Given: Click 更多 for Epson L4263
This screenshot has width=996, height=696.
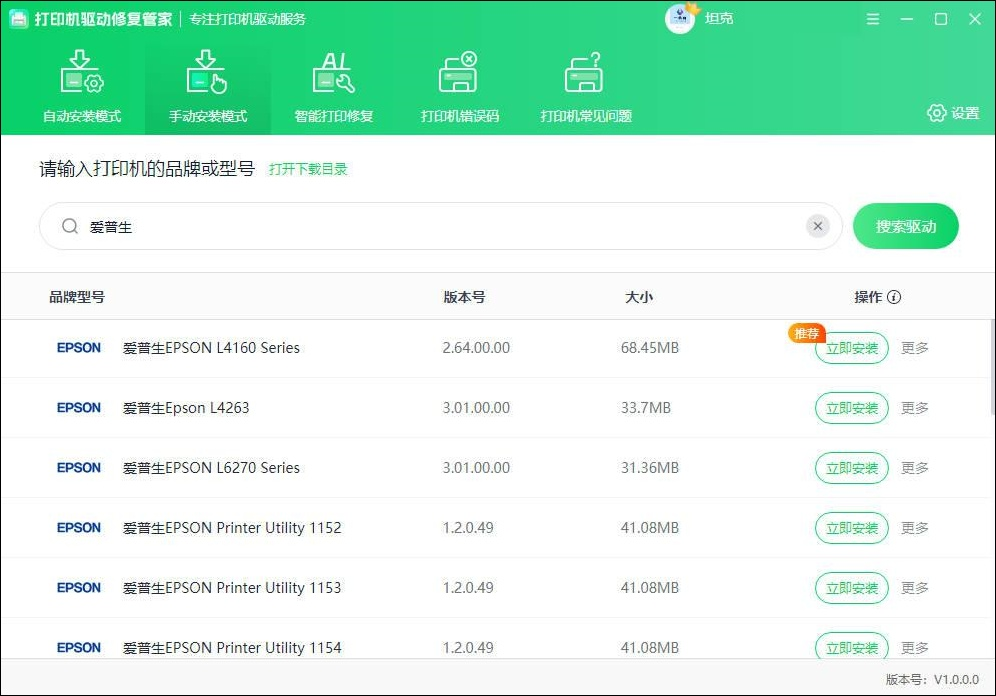Looking at the screenshot, I should click(x=915, y=408).
